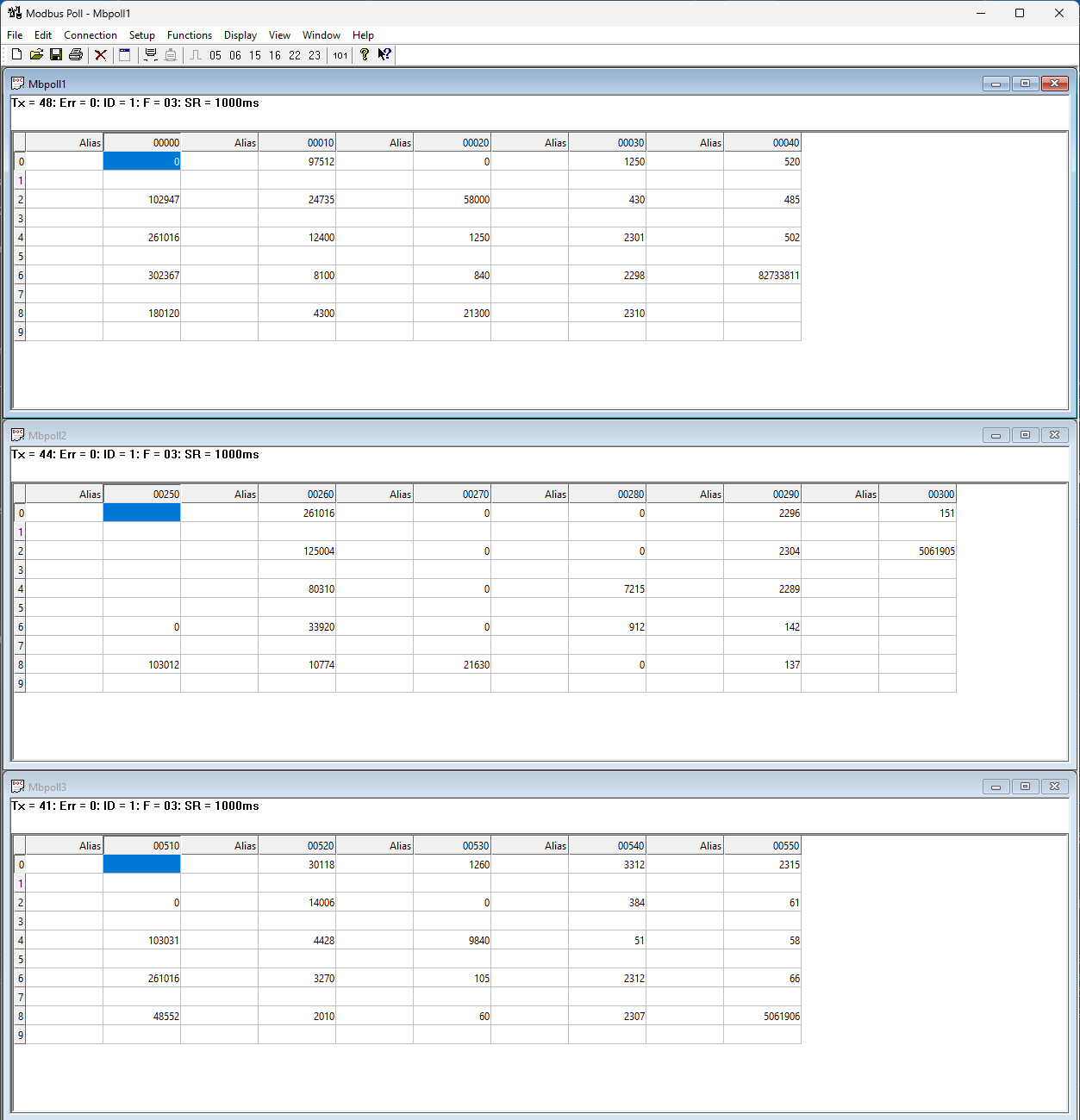This screenshot has width=1080, height=1120.
Task: Open the Display menu
Action: click(240, 35)
